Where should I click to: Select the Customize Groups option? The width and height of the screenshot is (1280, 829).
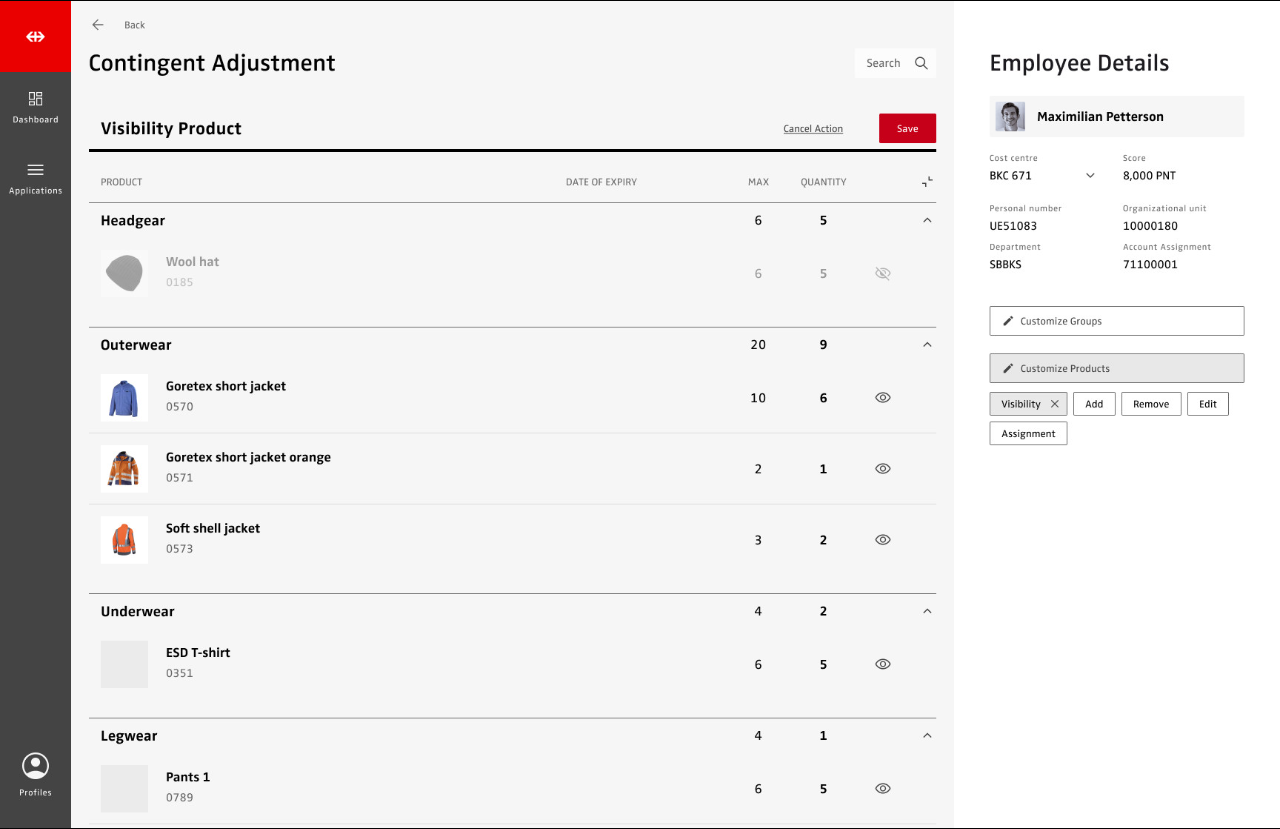coord(1116,321)
